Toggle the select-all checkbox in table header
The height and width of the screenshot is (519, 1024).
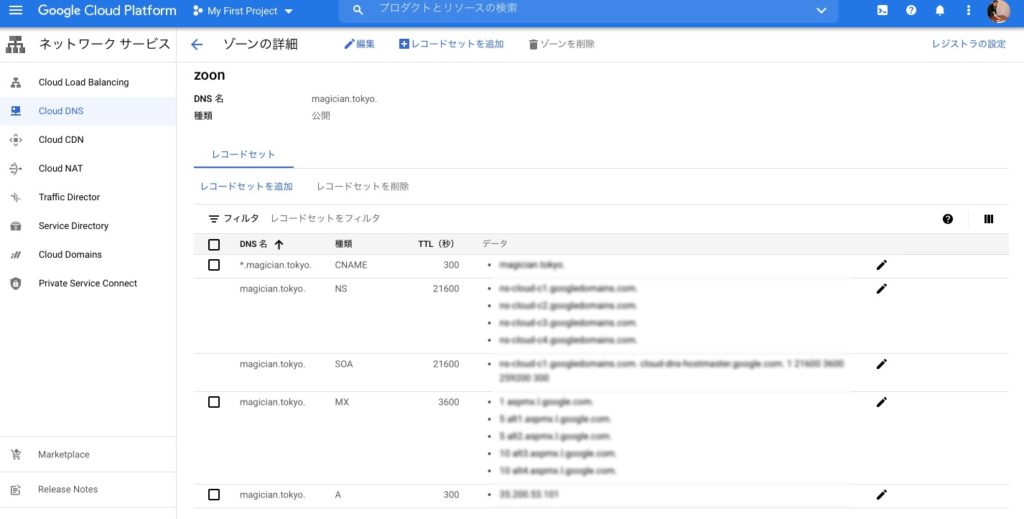pos(214,244)
